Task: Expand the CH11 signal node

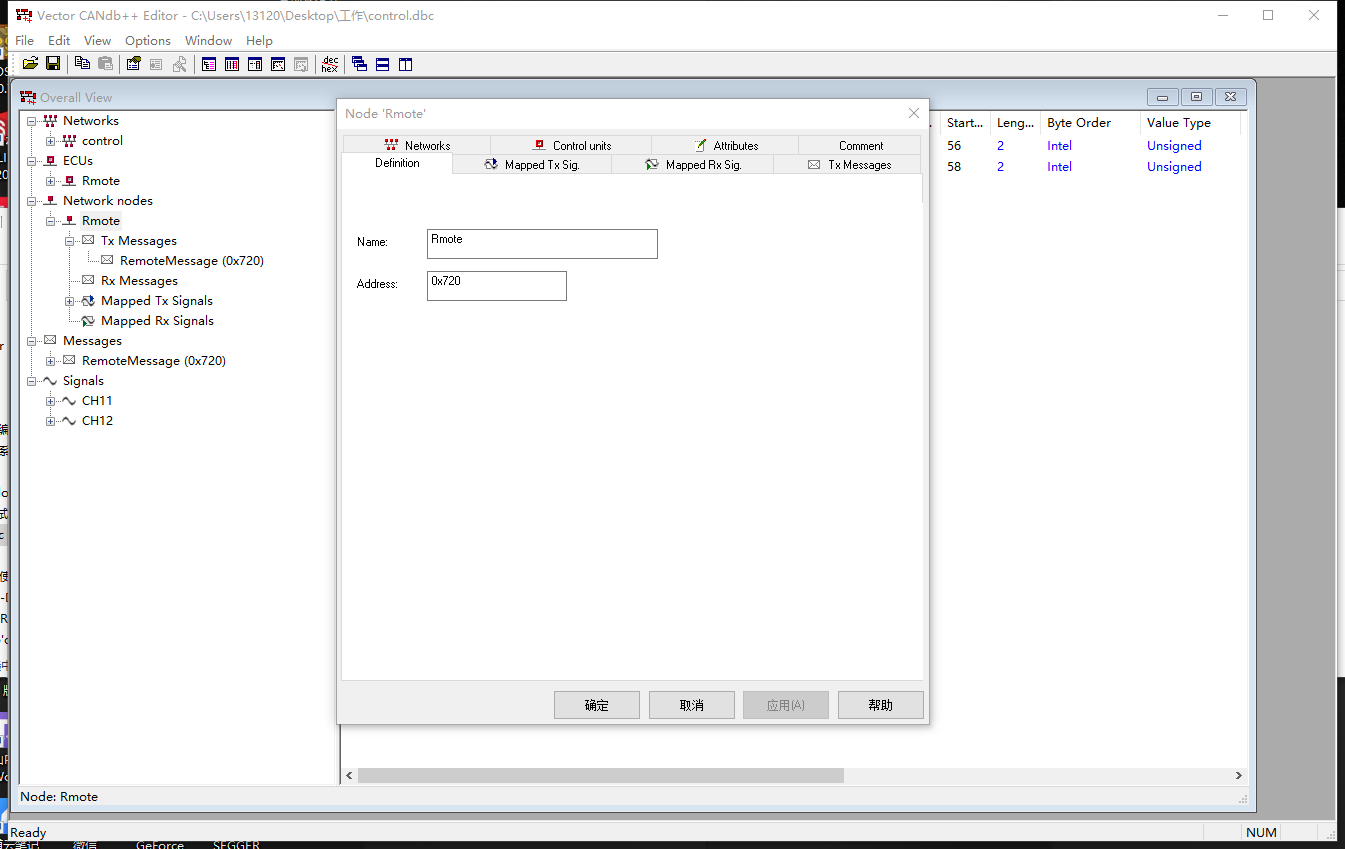Action: tap(51, 400)
